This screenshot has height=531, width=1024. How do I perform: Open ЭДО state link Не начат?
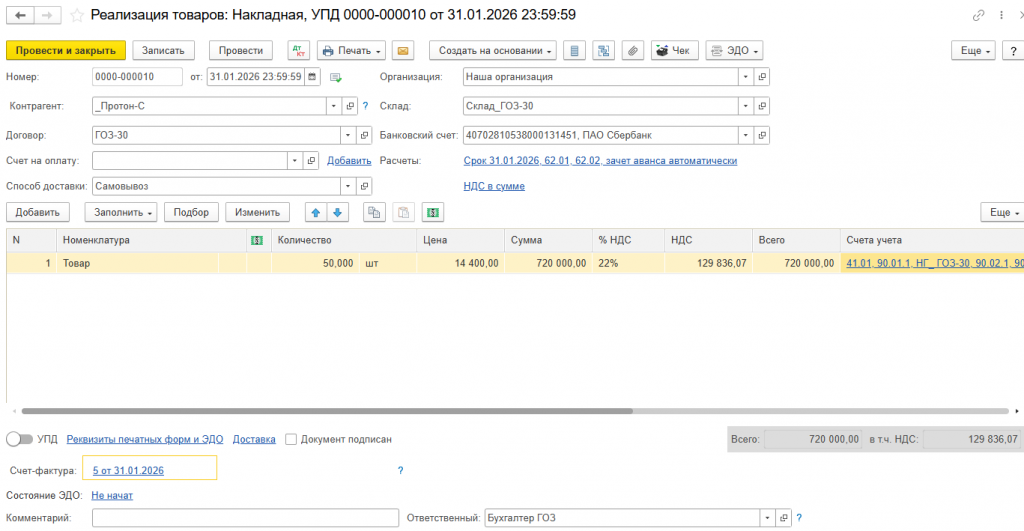pyautogui.click(x=112, y=496)
